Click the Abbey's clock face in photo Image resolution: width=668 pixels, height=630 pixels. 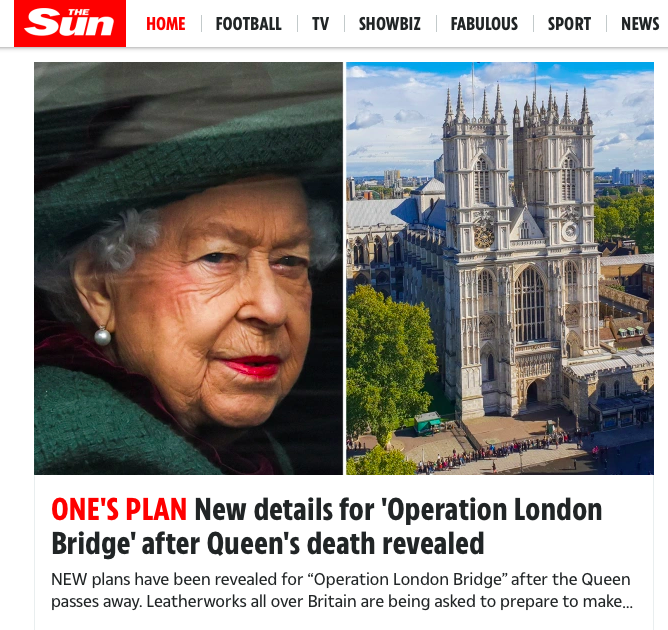[484, 236]
